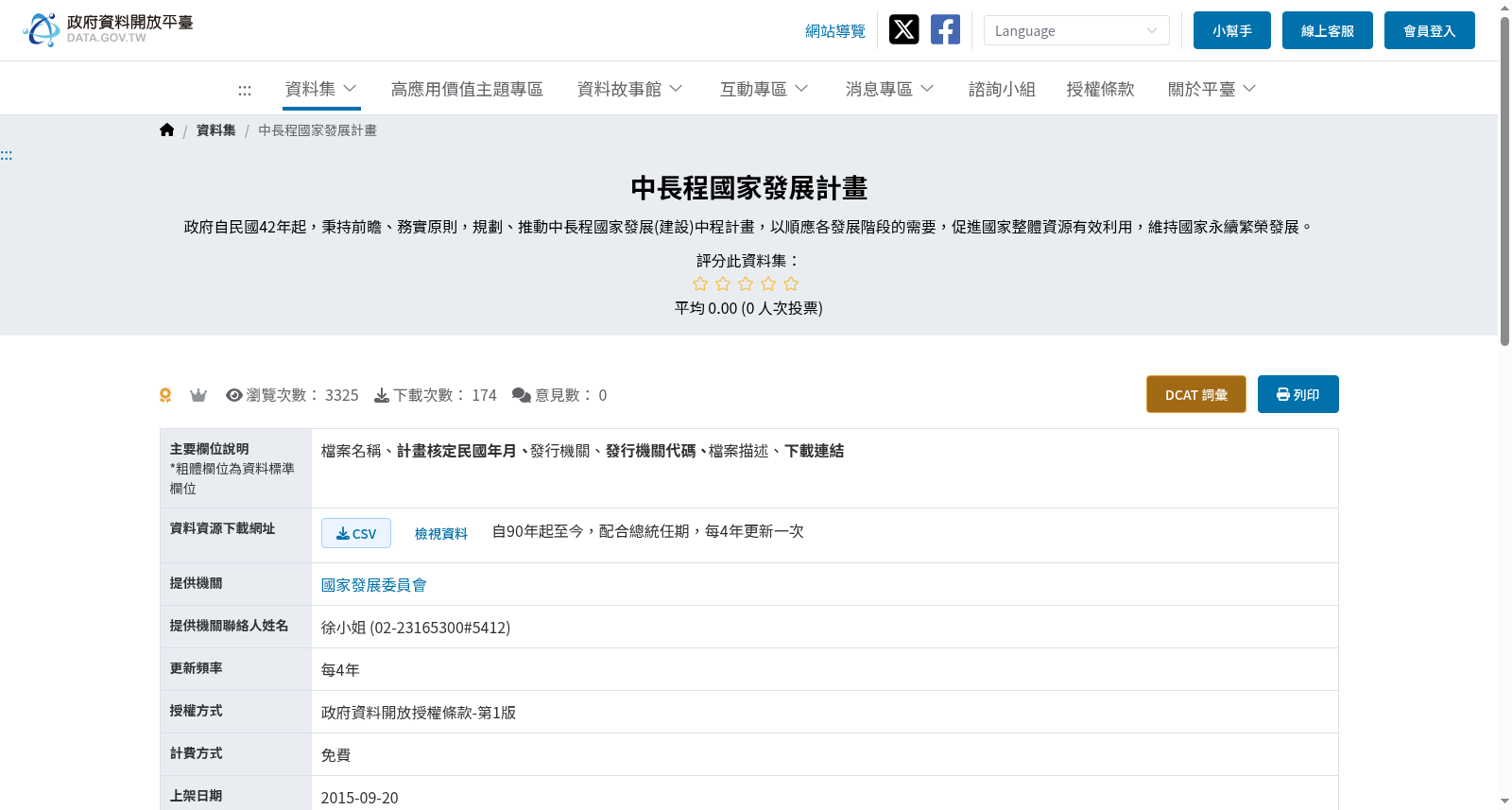Open the 諮詢小組 menu item
This screenshot has width=1512, height=810.
(1002, 89)
